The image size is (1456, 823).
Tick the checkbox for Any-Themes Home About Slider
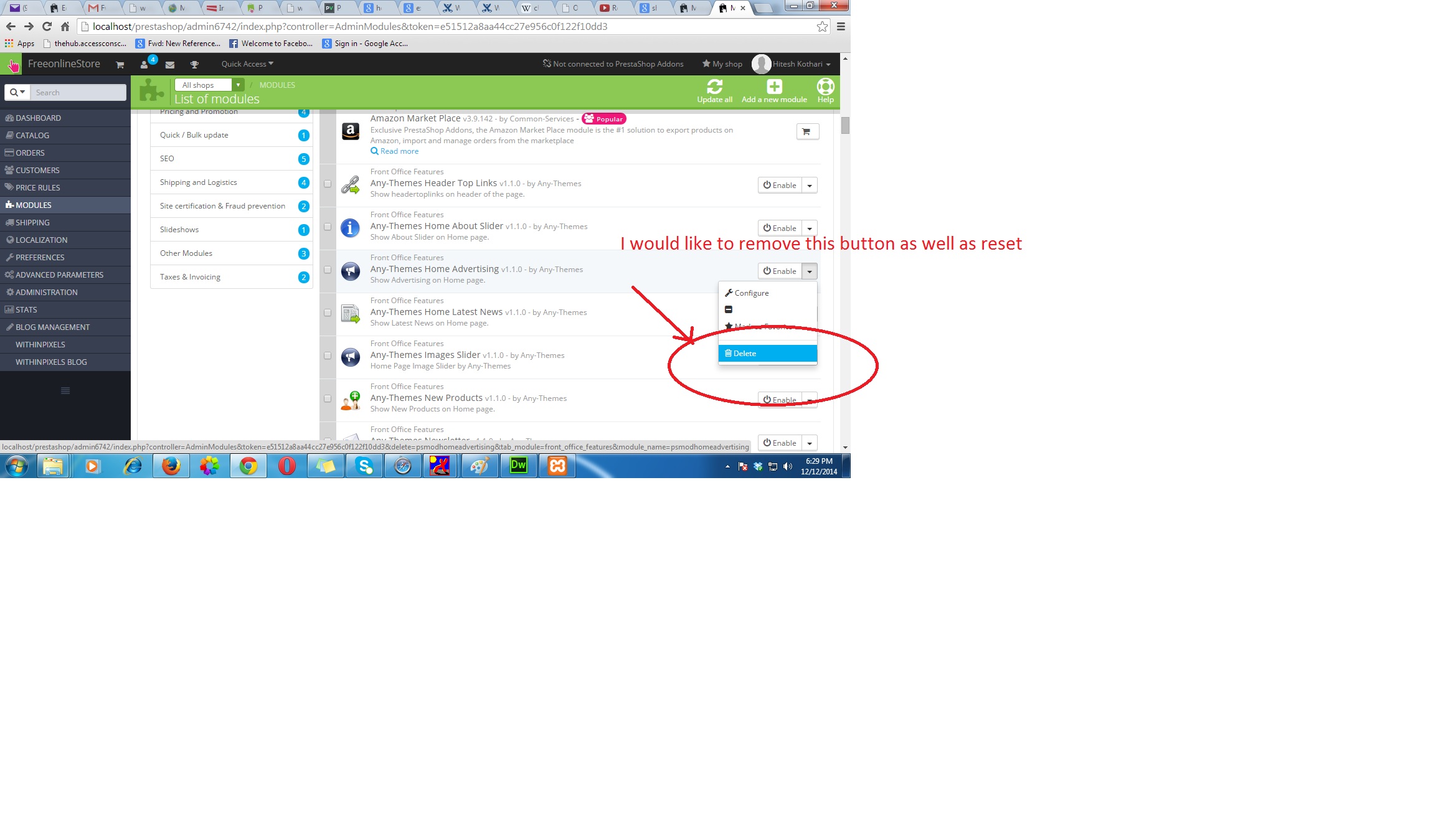coord(328,227)
